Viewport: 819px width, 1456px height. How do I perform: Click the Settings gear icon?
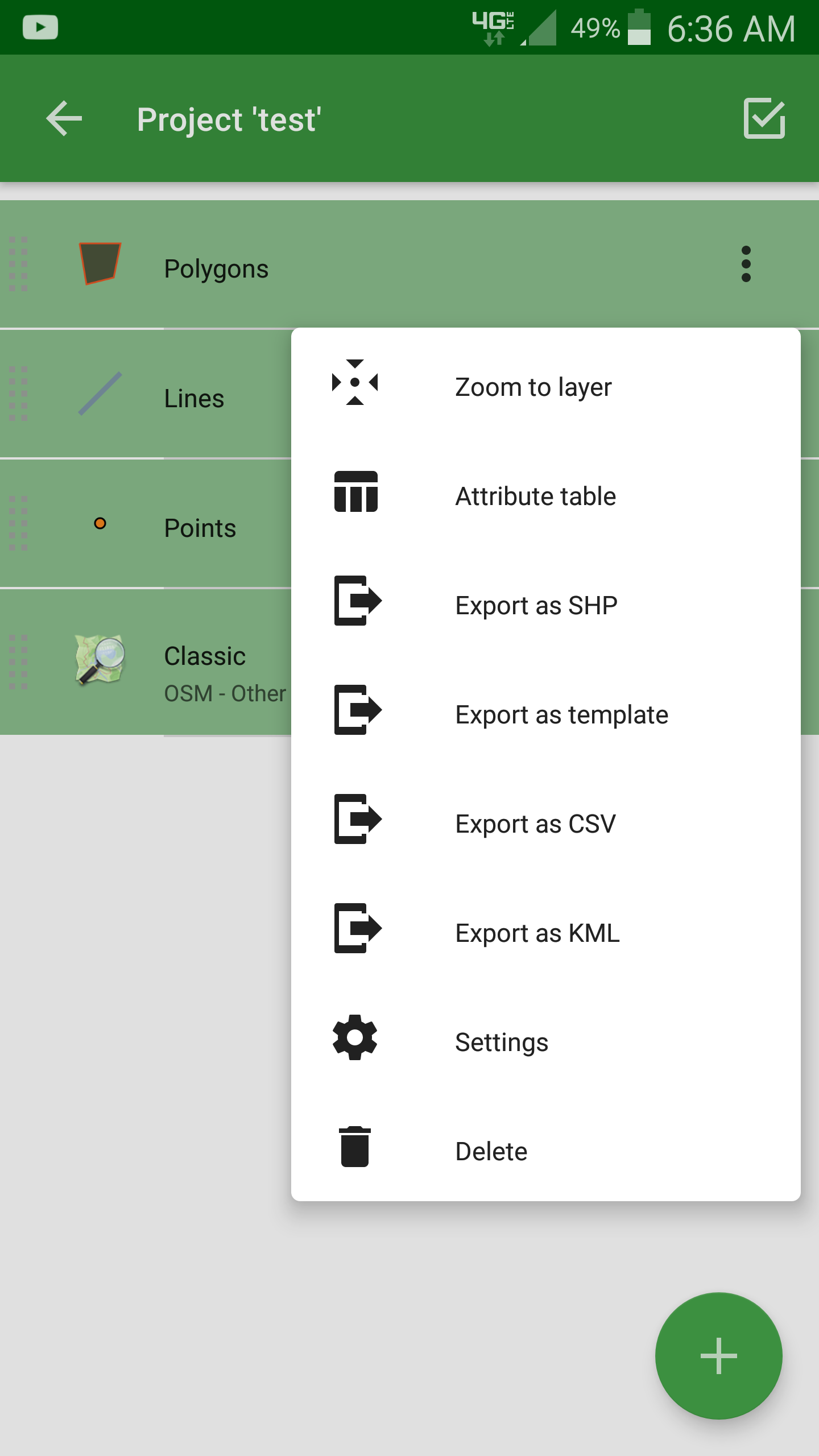tap(355, 1037)
